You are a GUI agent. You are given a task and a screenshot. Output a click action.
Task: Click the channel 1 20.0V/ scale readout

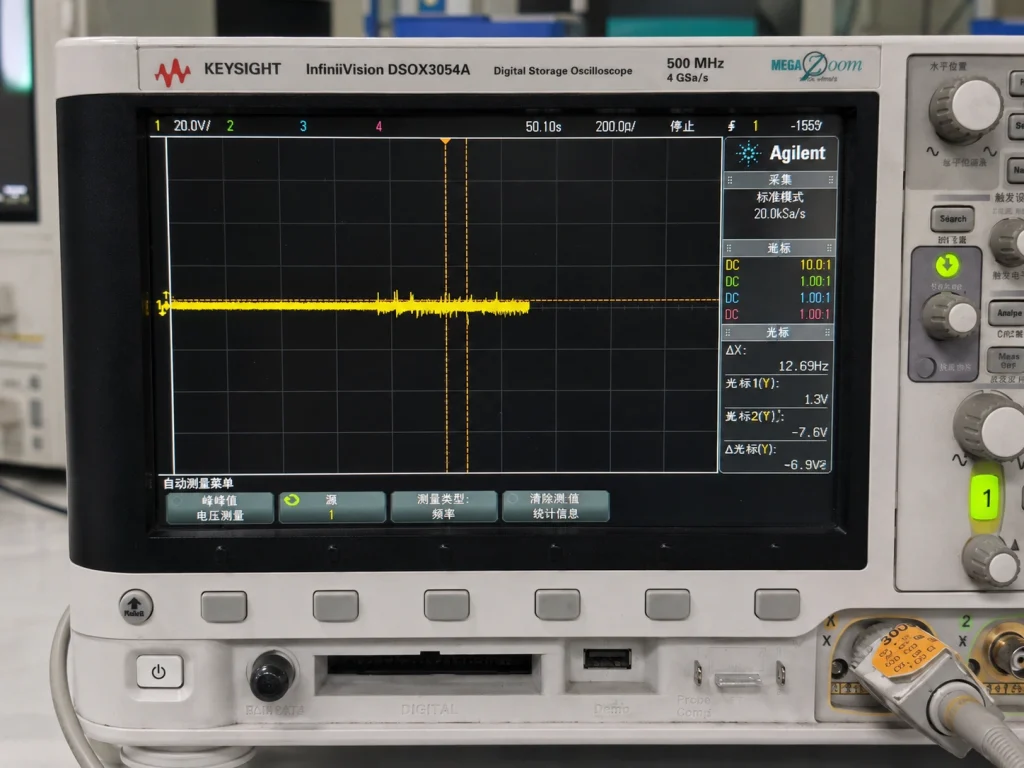191,125
